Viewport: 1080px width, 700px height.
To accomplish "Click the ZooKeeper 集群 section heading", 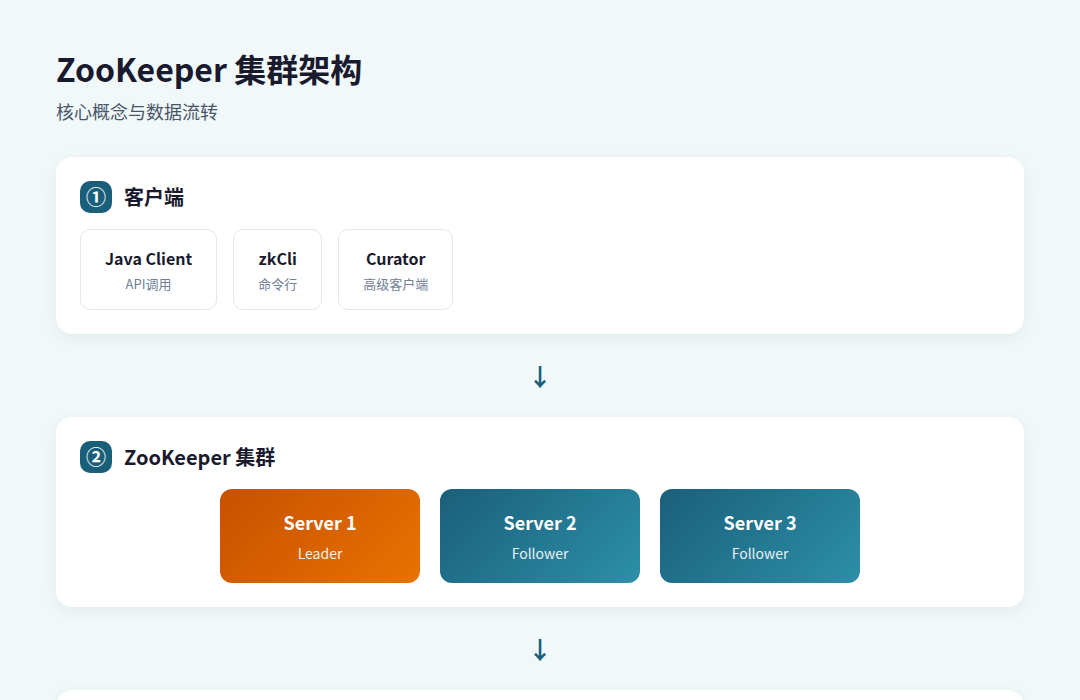I will coord(199,457).
